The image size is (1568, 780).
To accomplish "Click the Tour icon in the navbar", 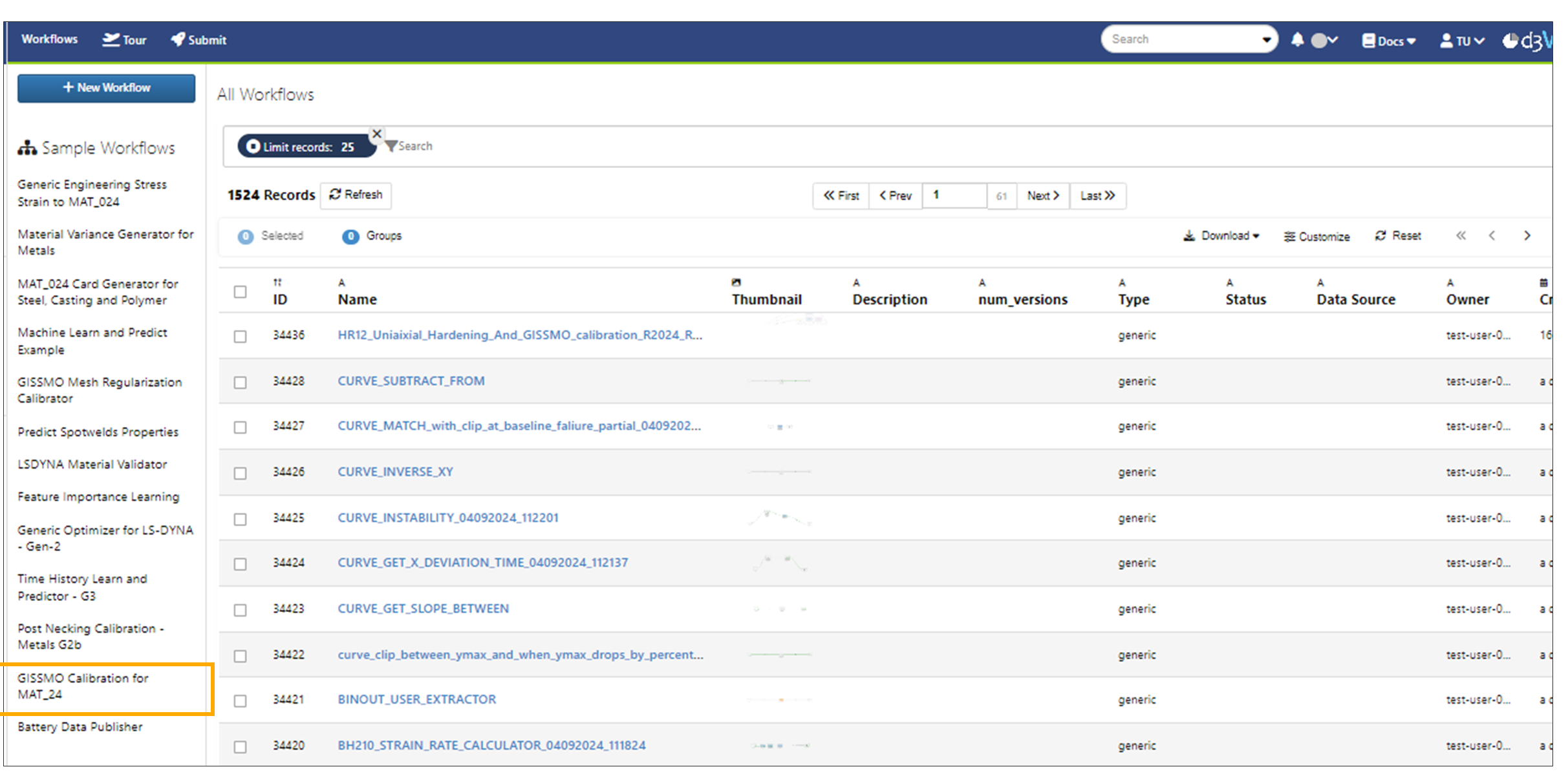I will 109,39.
